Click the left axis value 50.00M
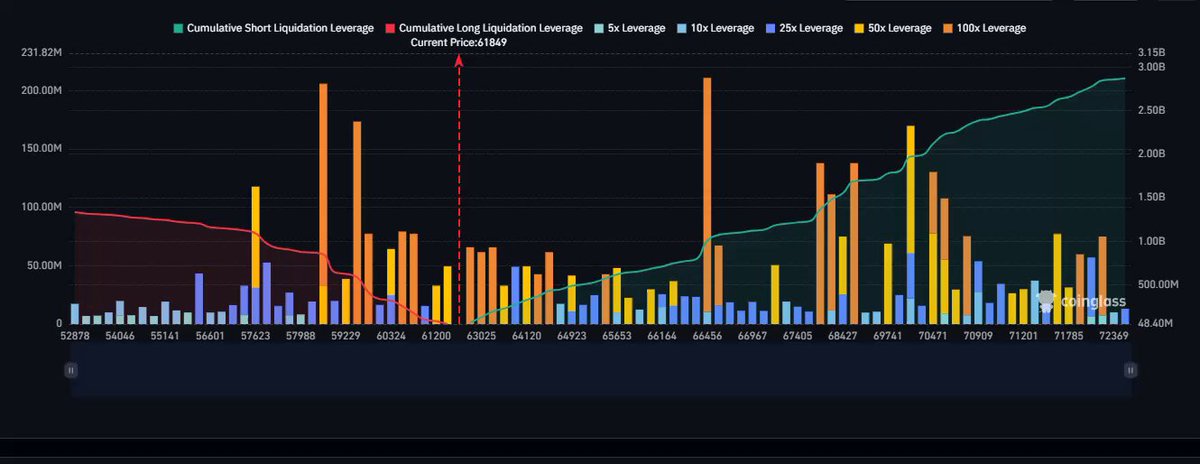1200x464 pixels. point(45,266)
